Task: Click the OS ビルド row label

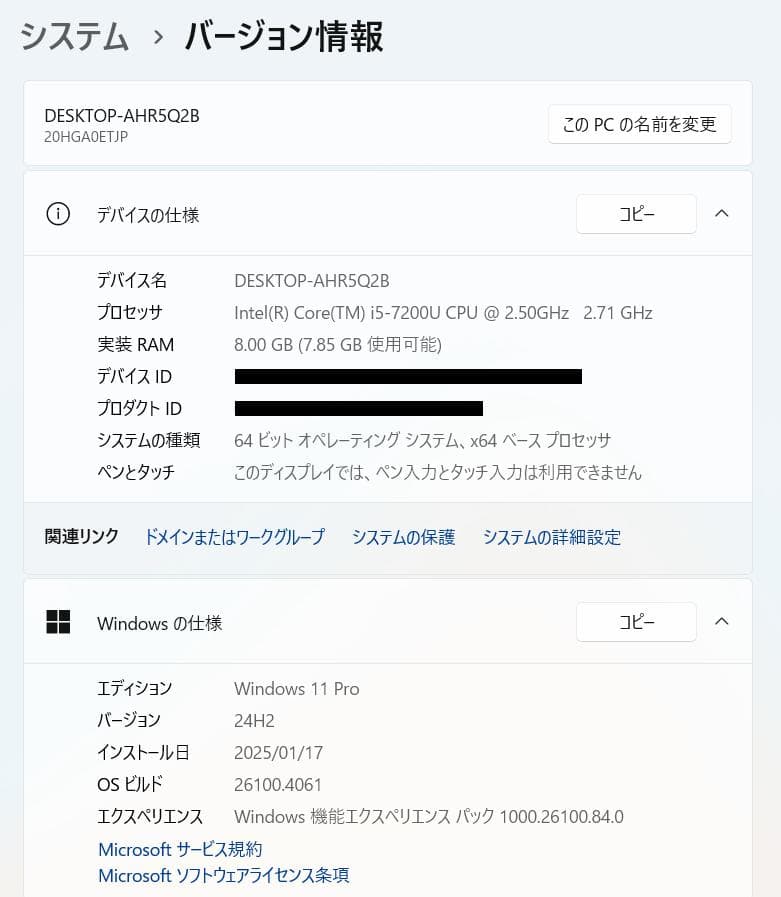Action: click(x=130, y=784)
